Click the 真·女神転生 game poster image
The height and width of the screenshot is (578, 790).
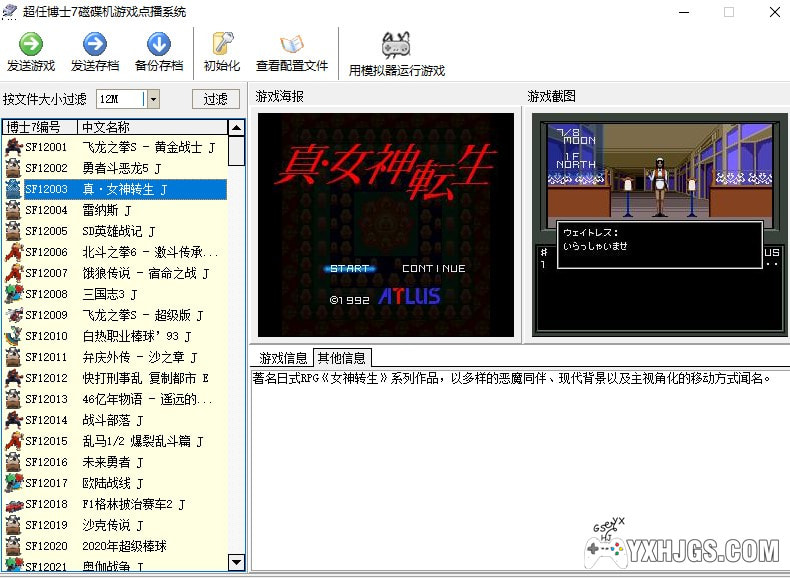pos(386,224)
